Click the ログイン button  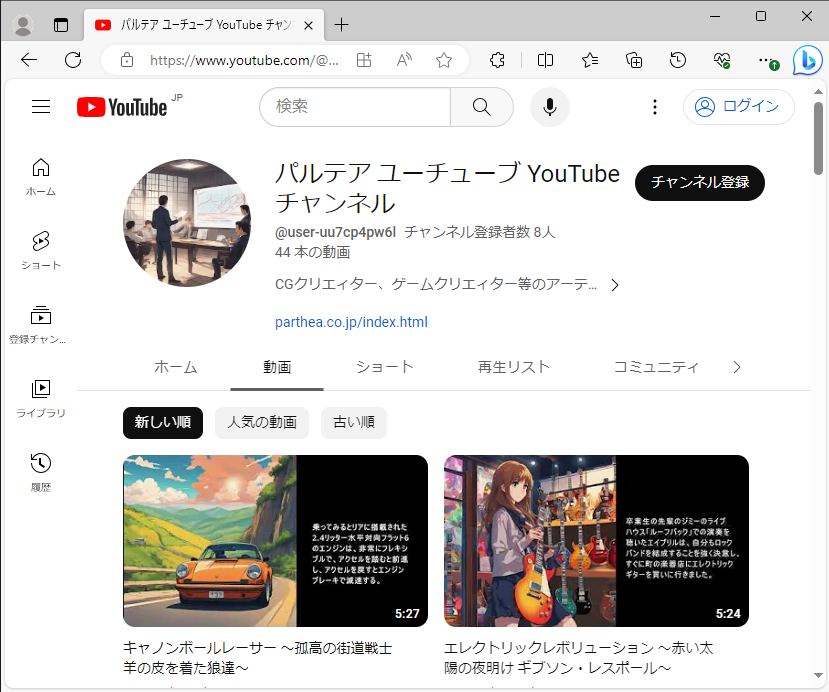[x=739, y=107]
